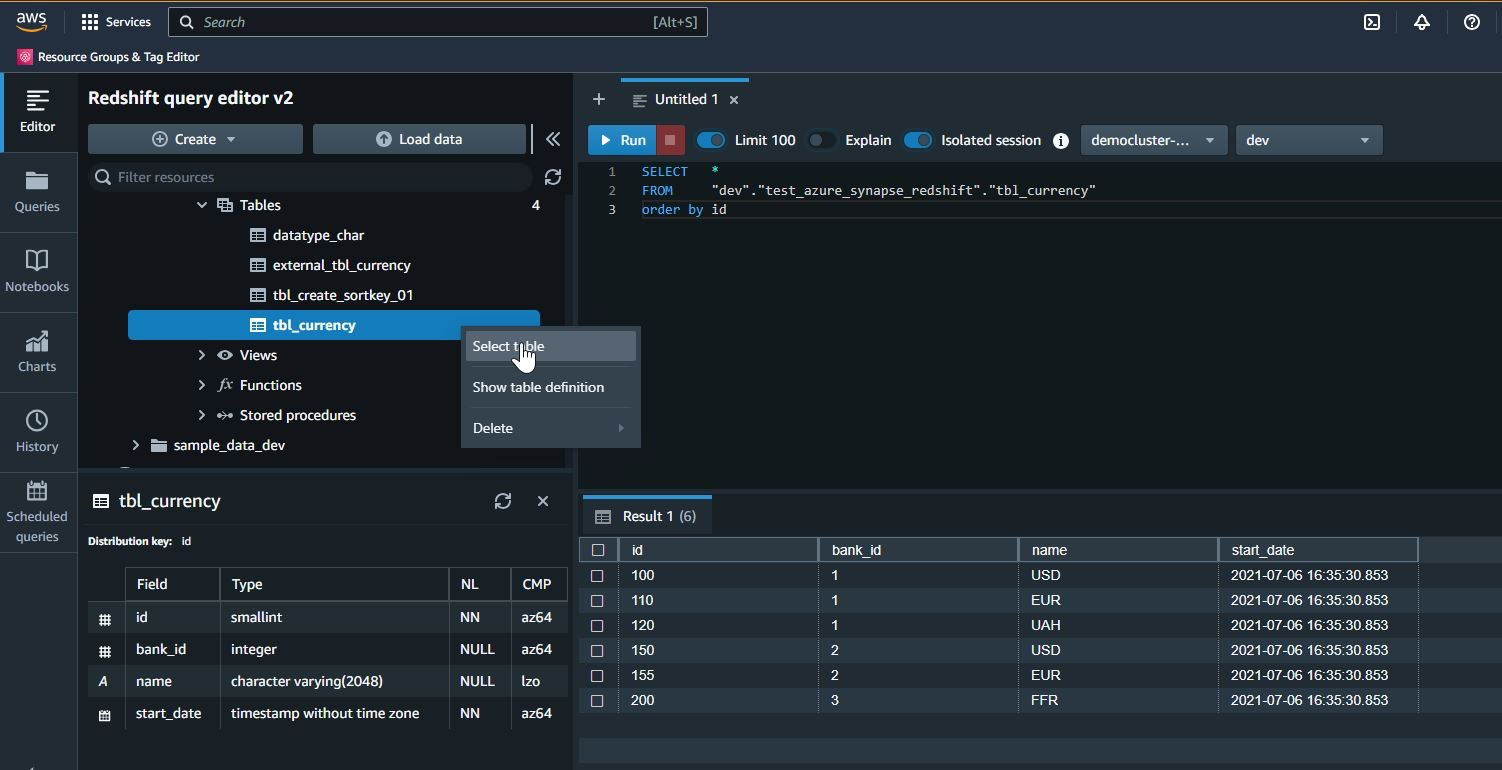Open AWS CloudShell icon in header

tap(1372, 22)
